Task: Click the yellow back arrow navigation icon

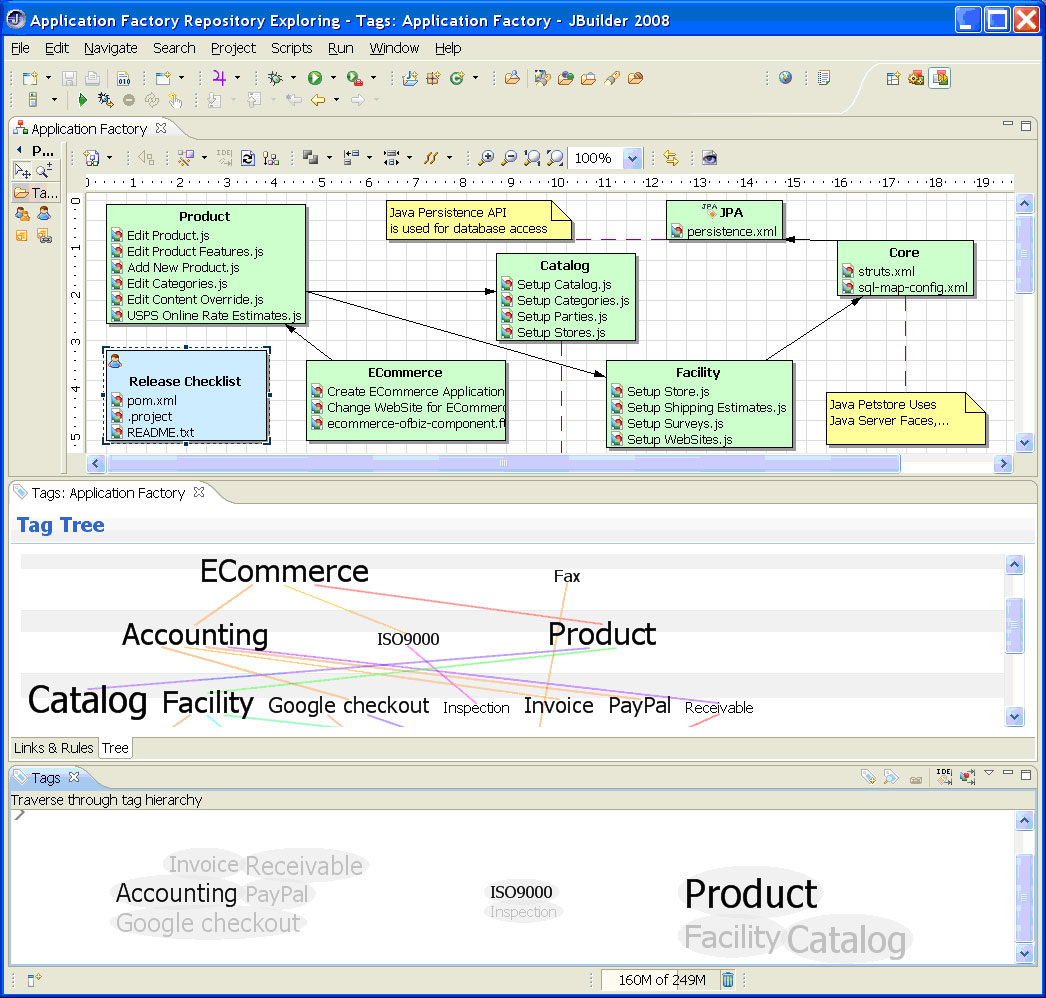Action: [318, 100]
